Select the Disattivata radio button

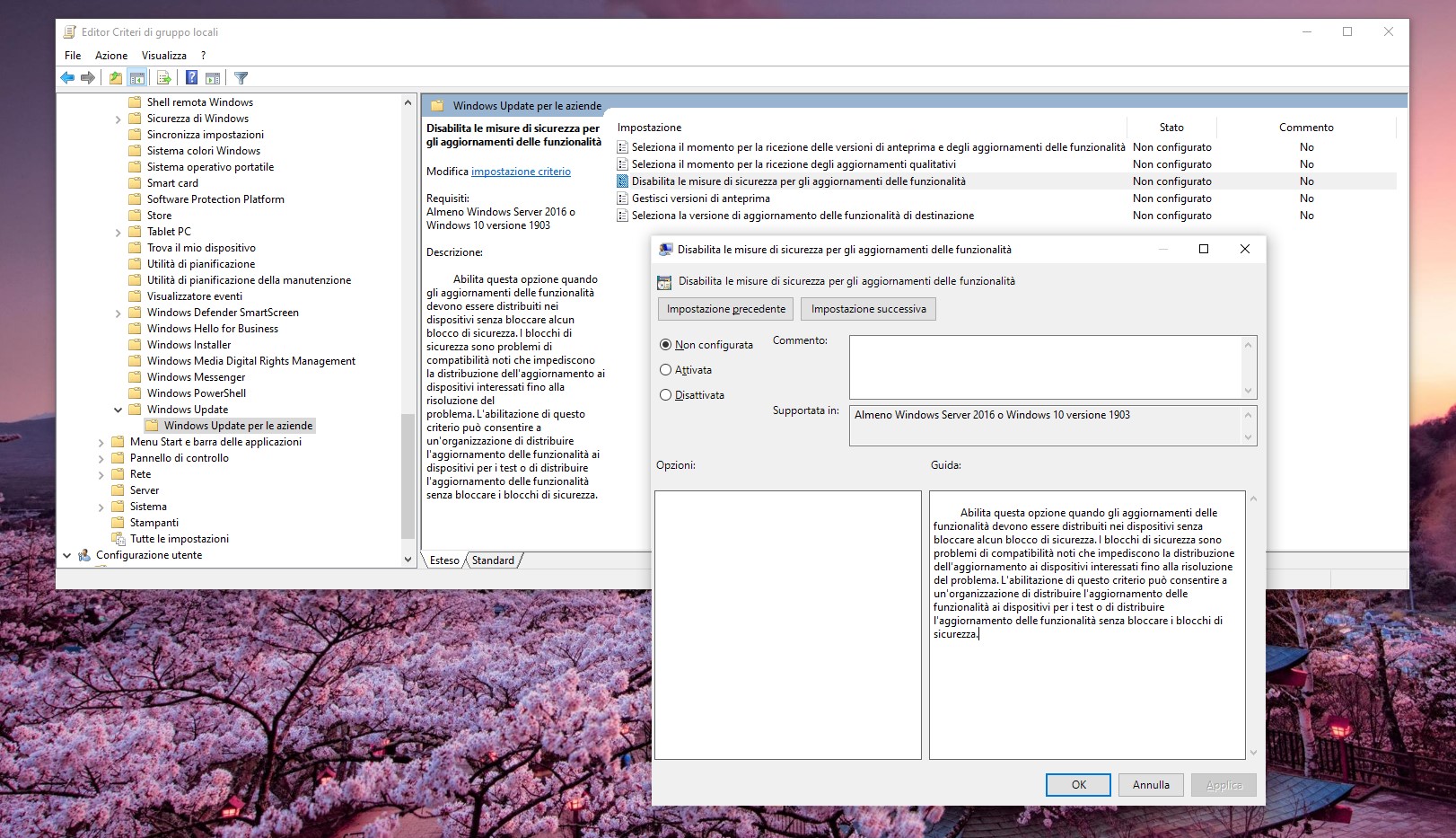click(x=665, y=395)
